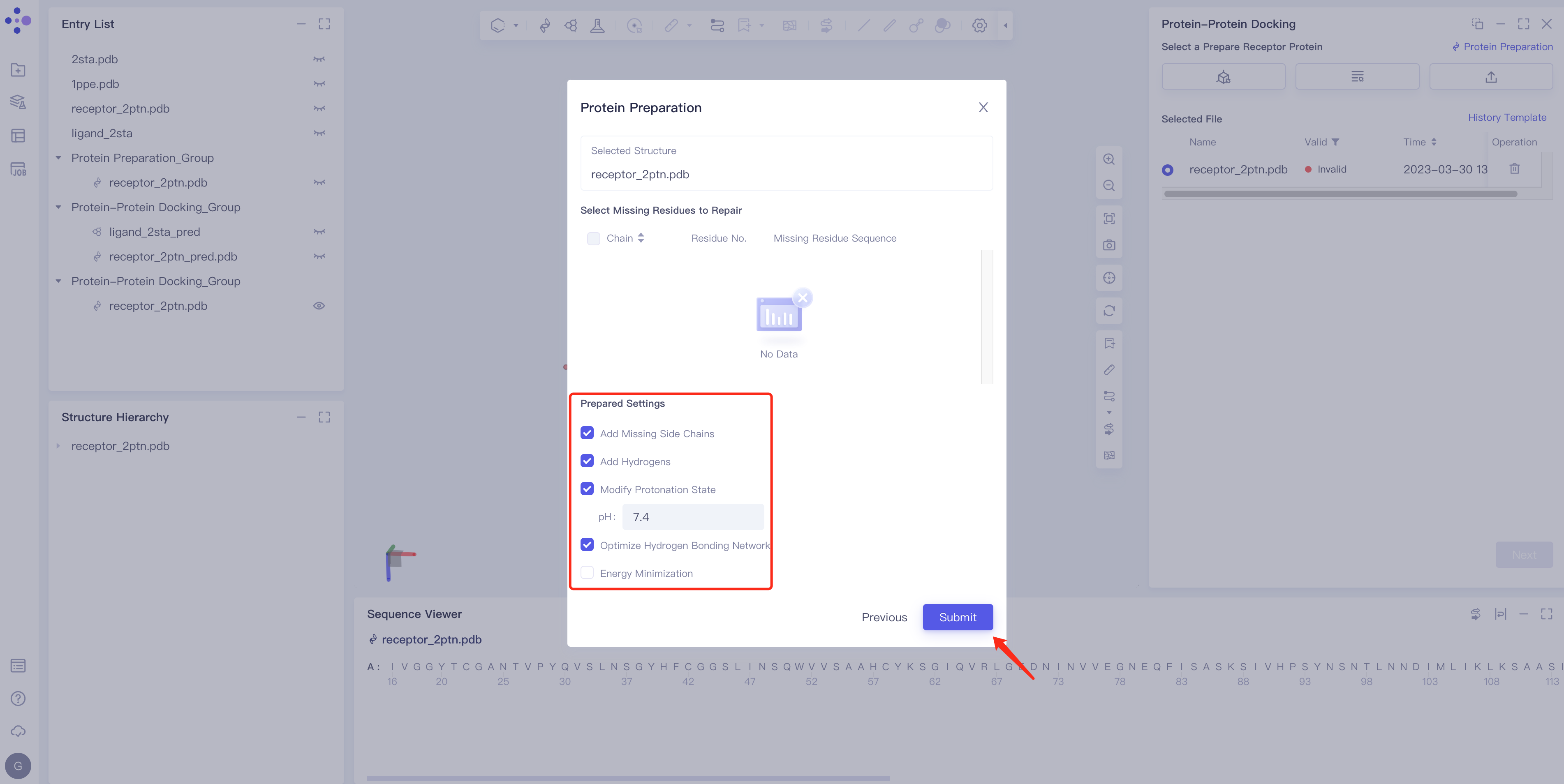Open the Protein Preparation link in docking panel
Image resolution: width=1564 pixels, height=784 pixels.
[x=1502, y=47]
